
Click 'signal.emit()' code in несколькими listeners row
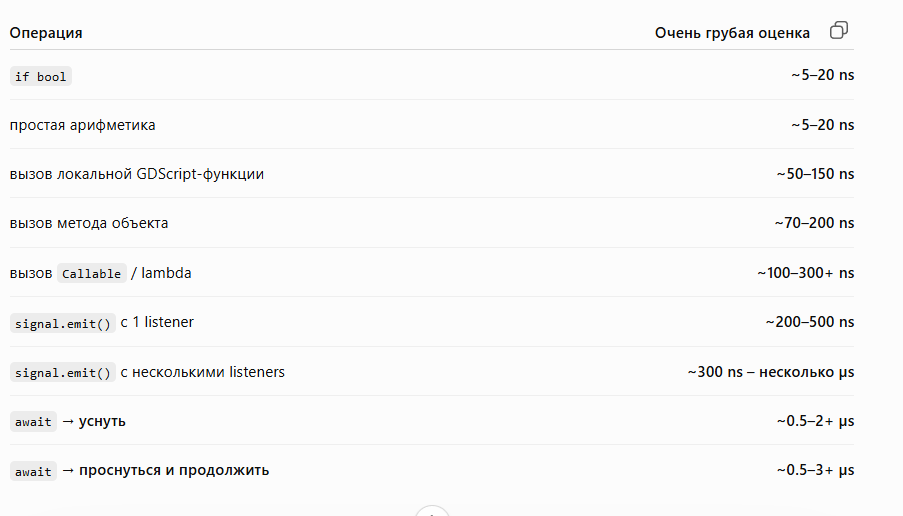(63, 373)
